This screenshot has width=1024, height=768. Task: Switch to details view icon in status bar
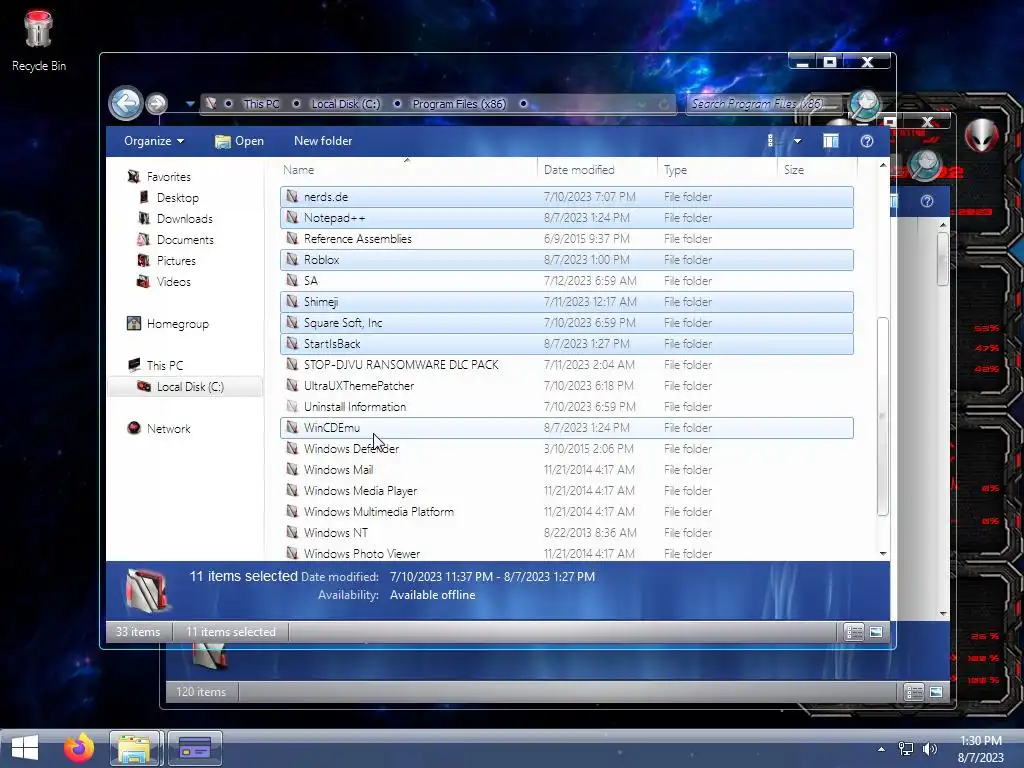854,632
